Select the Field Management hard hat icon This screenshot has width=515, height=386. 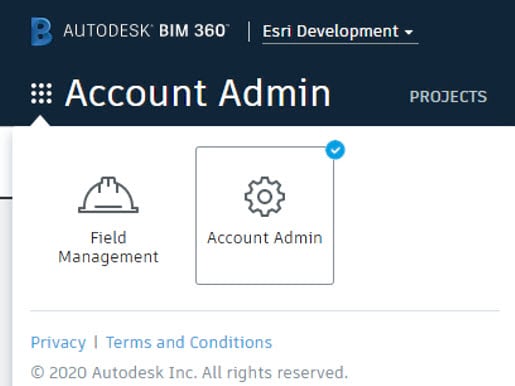pos(108,195)
